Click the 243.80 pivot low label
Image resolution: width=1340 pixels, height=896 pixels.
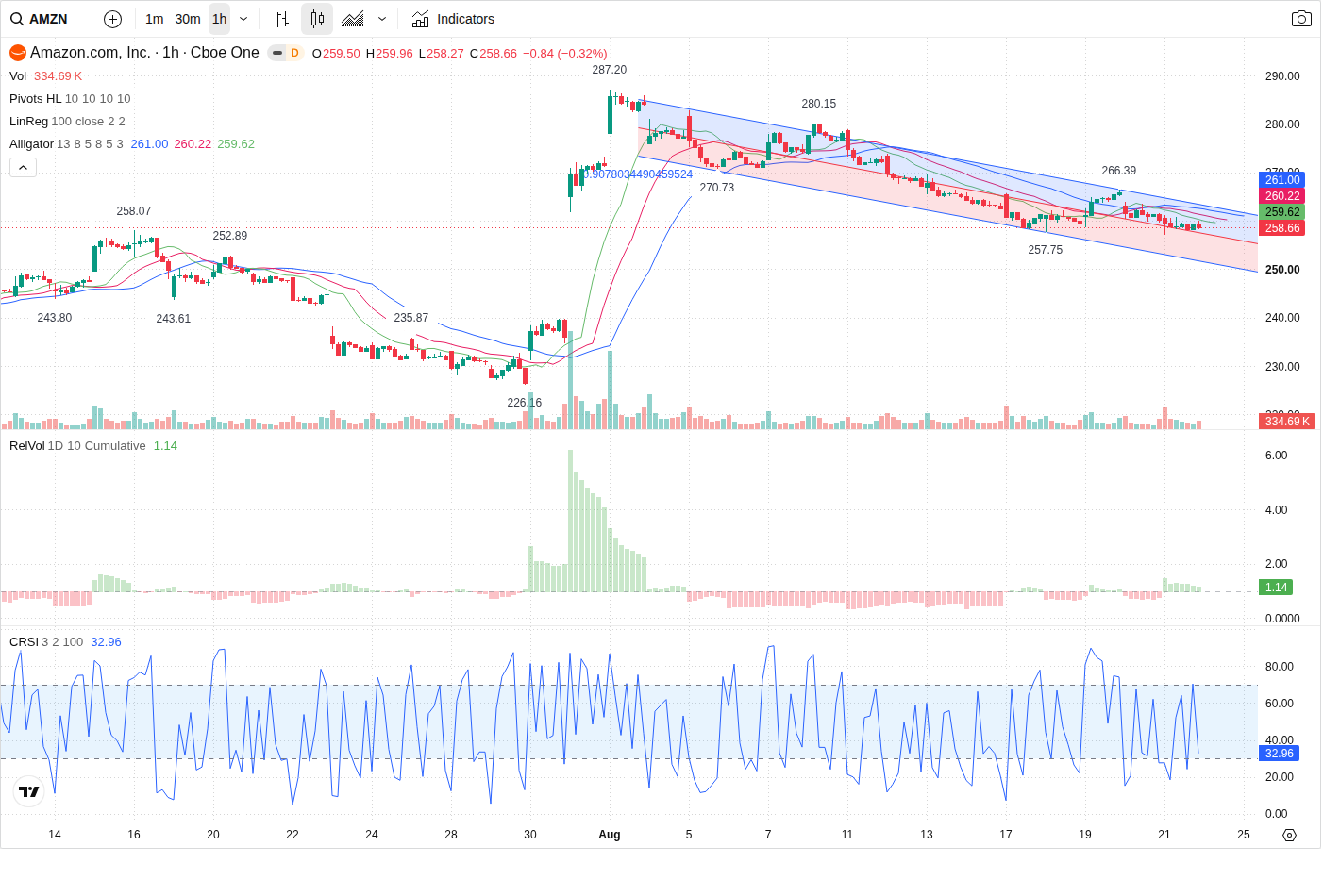[x=55, y=318]
